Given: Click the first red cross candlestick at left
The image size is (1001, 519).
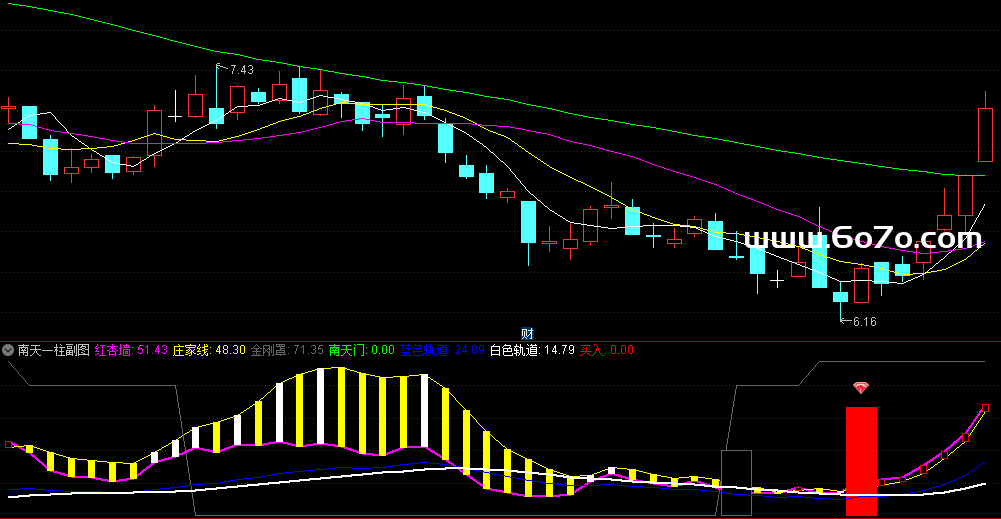Looking at the screenshot, I should pyautogui.click(x=9, y=105).
